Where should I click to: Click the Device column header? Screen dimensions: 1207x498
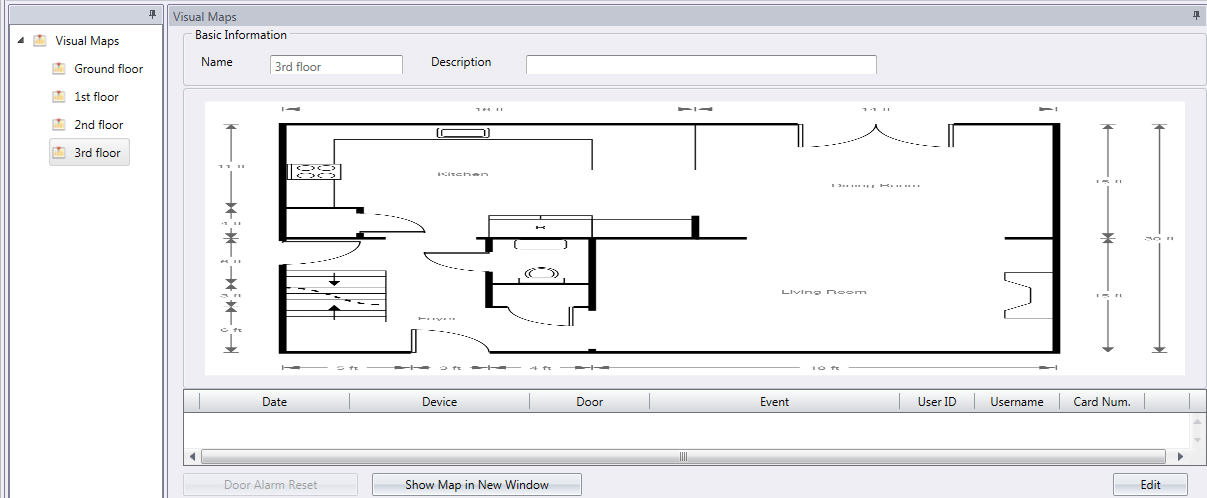(439, 402)
